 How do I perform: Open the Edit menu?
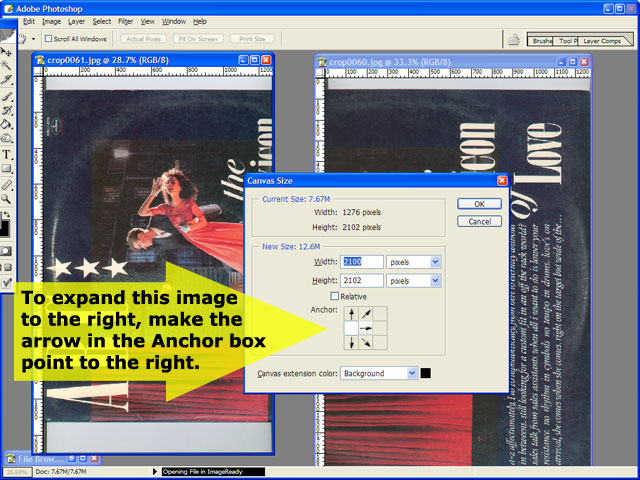click(29, 22)
